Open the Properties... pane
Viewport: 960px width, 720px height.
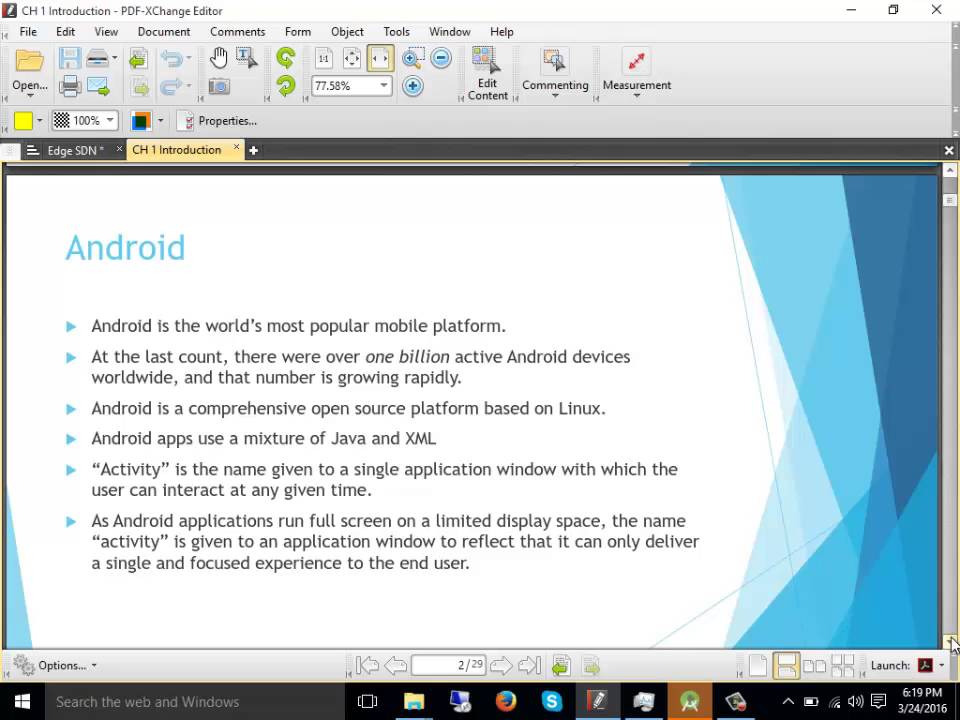[x=217, y=121]
